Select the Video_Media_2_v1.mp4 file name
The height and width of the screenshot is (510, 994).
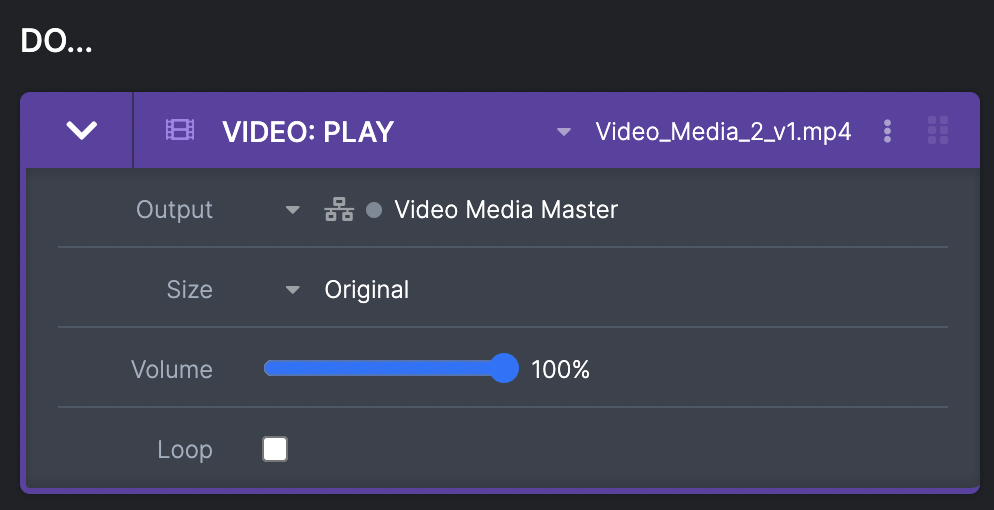click(723, 131)
